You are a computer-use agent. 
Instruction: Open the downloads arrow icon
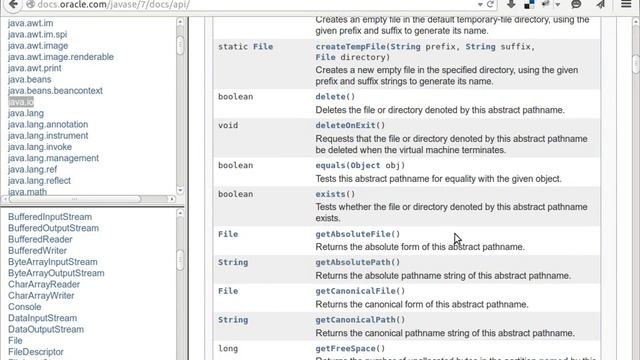511,4
